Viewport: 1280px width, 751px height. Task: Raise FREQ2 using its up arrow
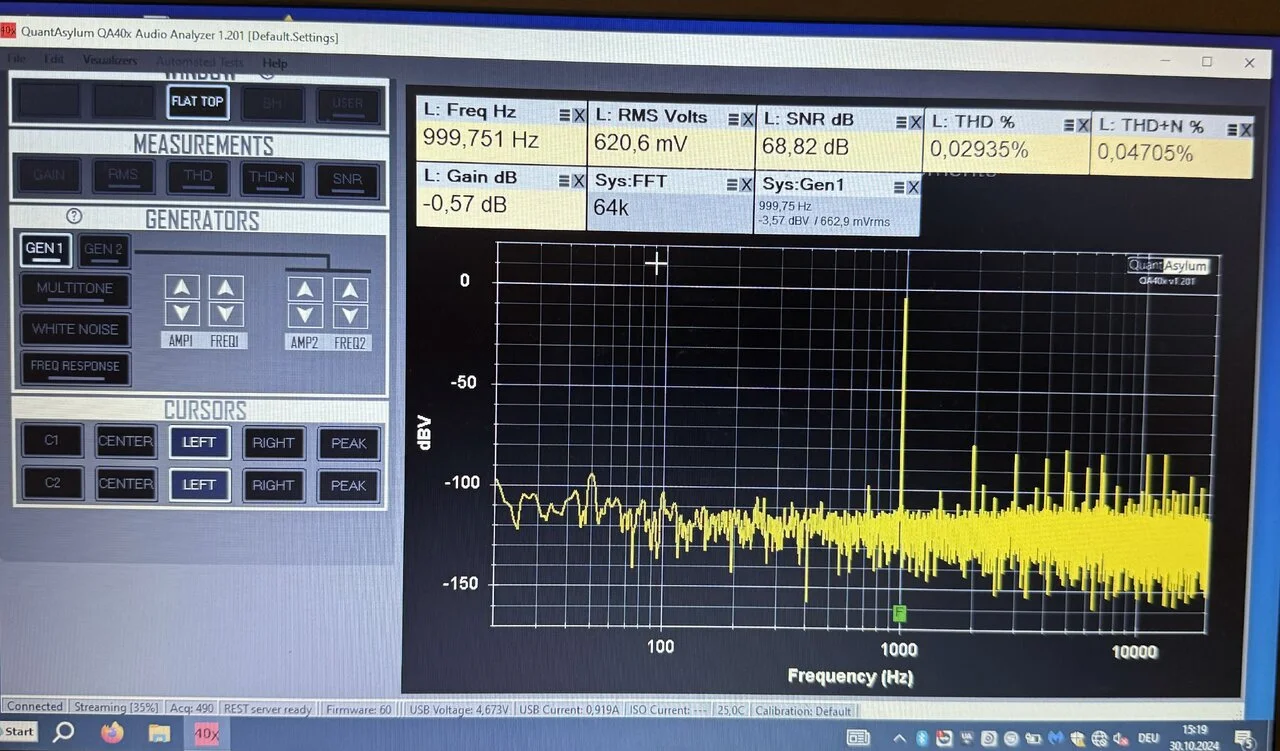[350, 290]
